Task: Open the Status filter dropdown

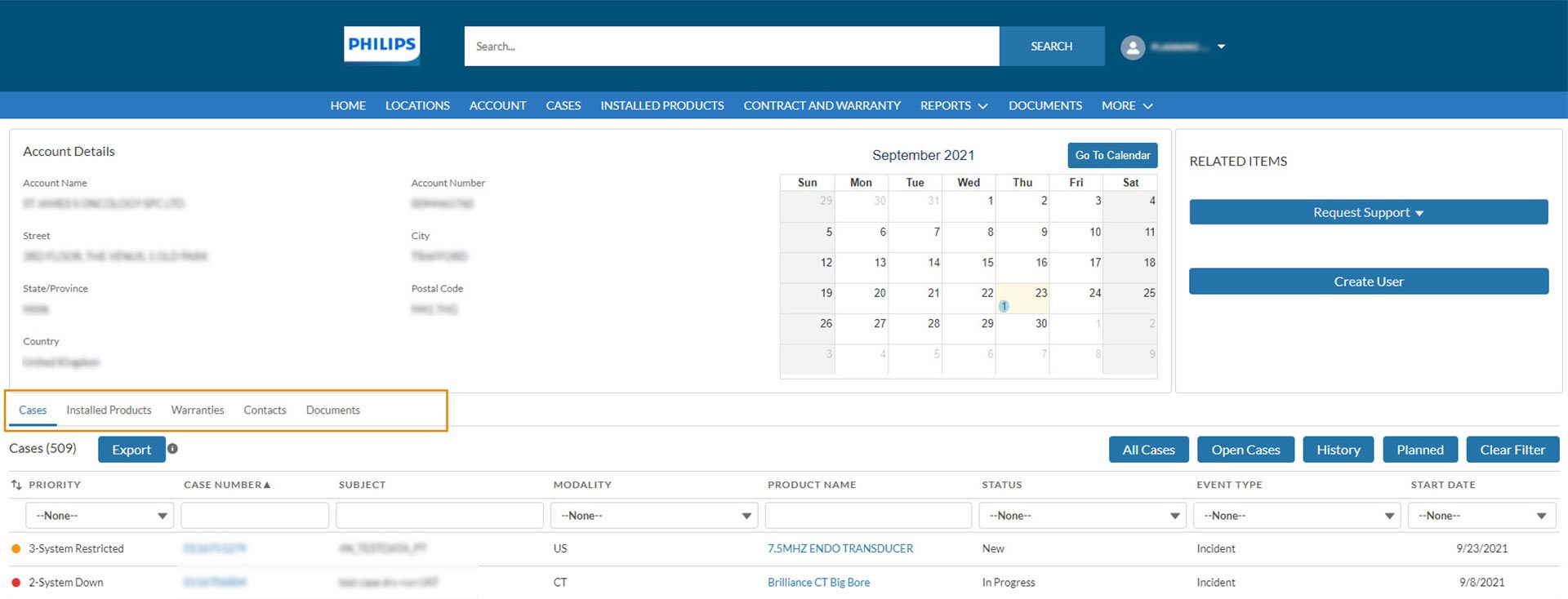Action: point(1083,516)
